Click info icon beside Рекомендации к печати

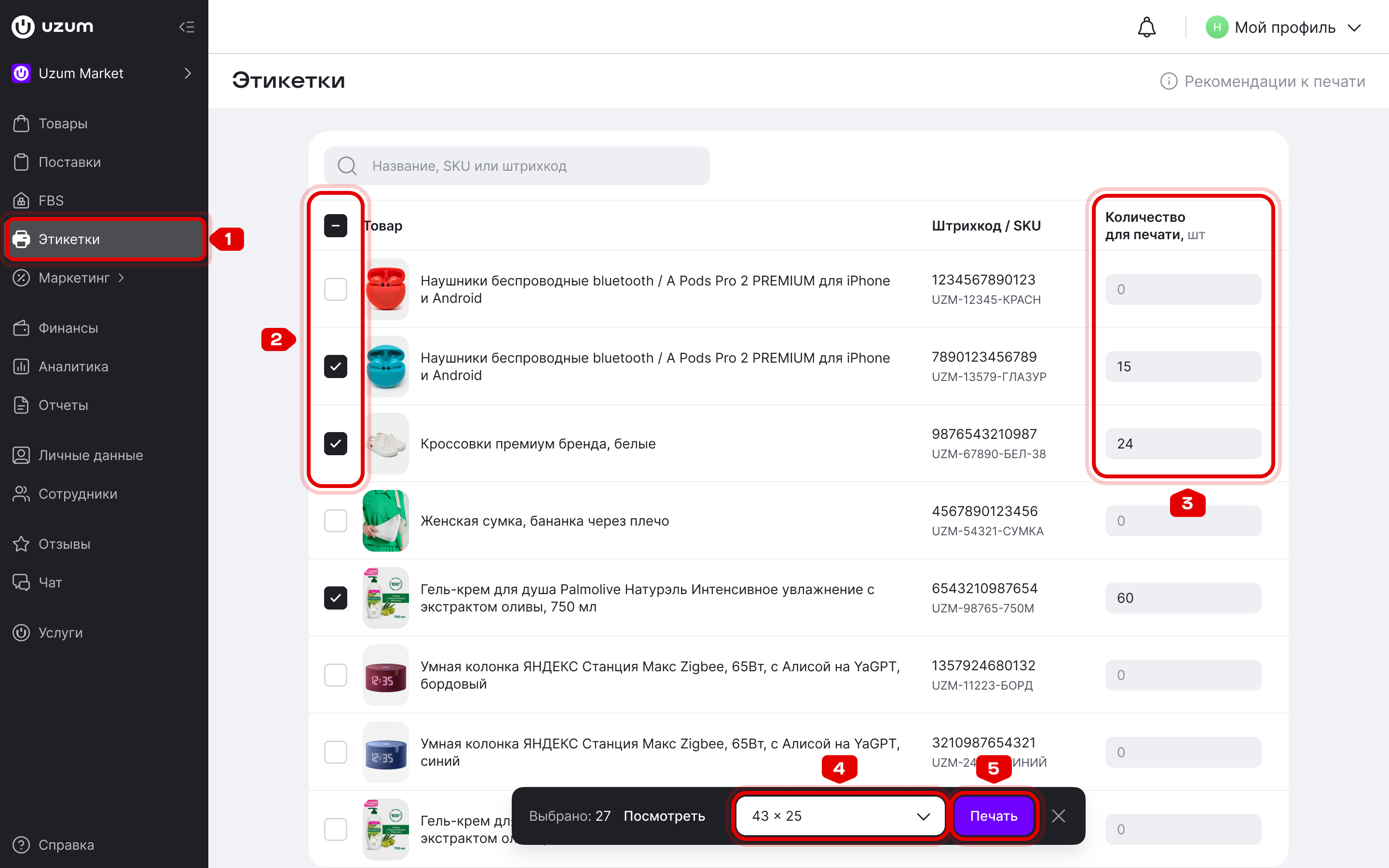click(x=1169, y=81)
